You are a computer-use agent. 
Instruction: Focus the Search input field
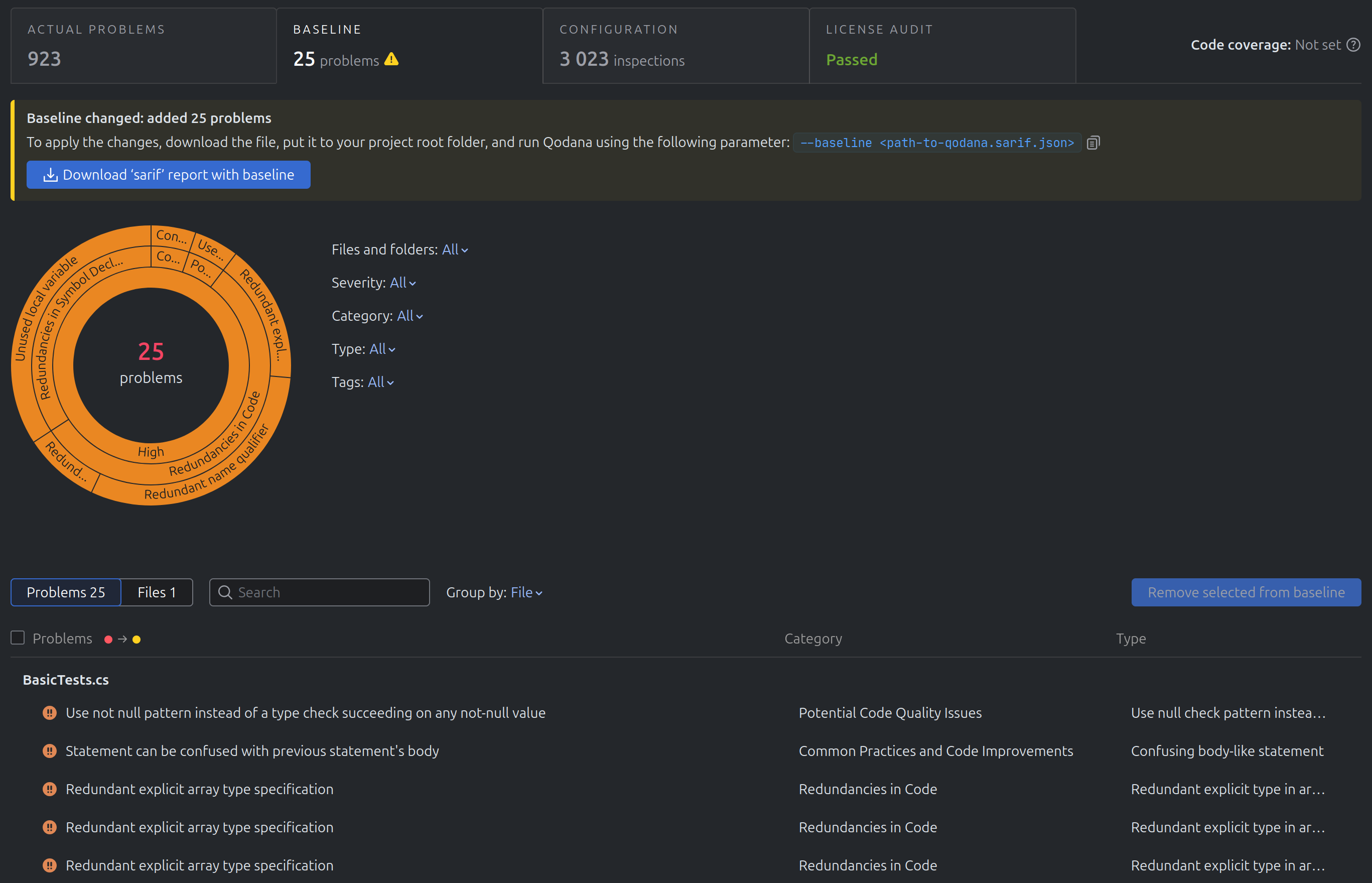coord(319,592)
